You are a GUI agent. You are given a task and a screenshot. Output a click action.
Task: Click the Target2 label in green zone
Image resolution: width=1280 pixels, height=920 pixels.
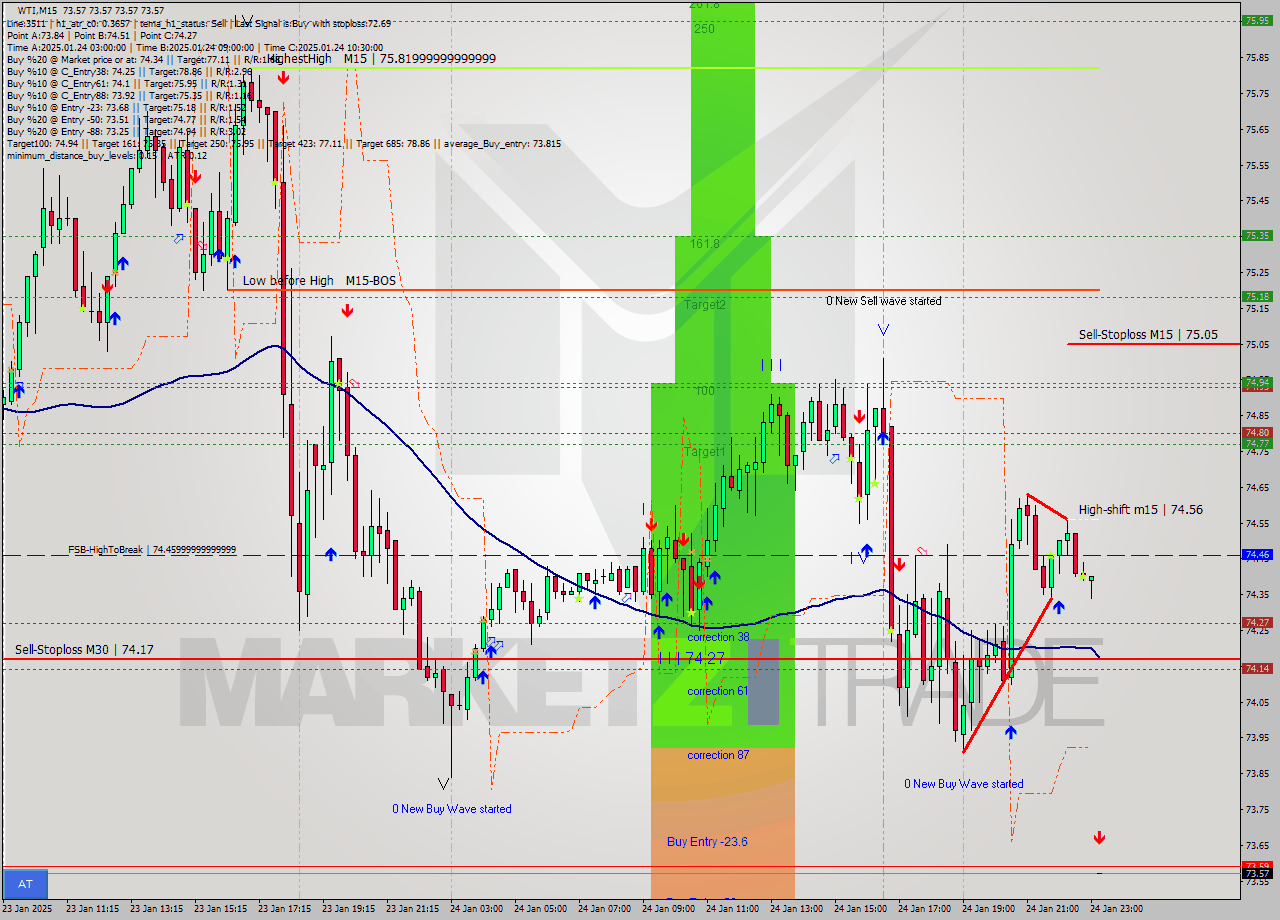pyautogui.click(x=705, y=304)
